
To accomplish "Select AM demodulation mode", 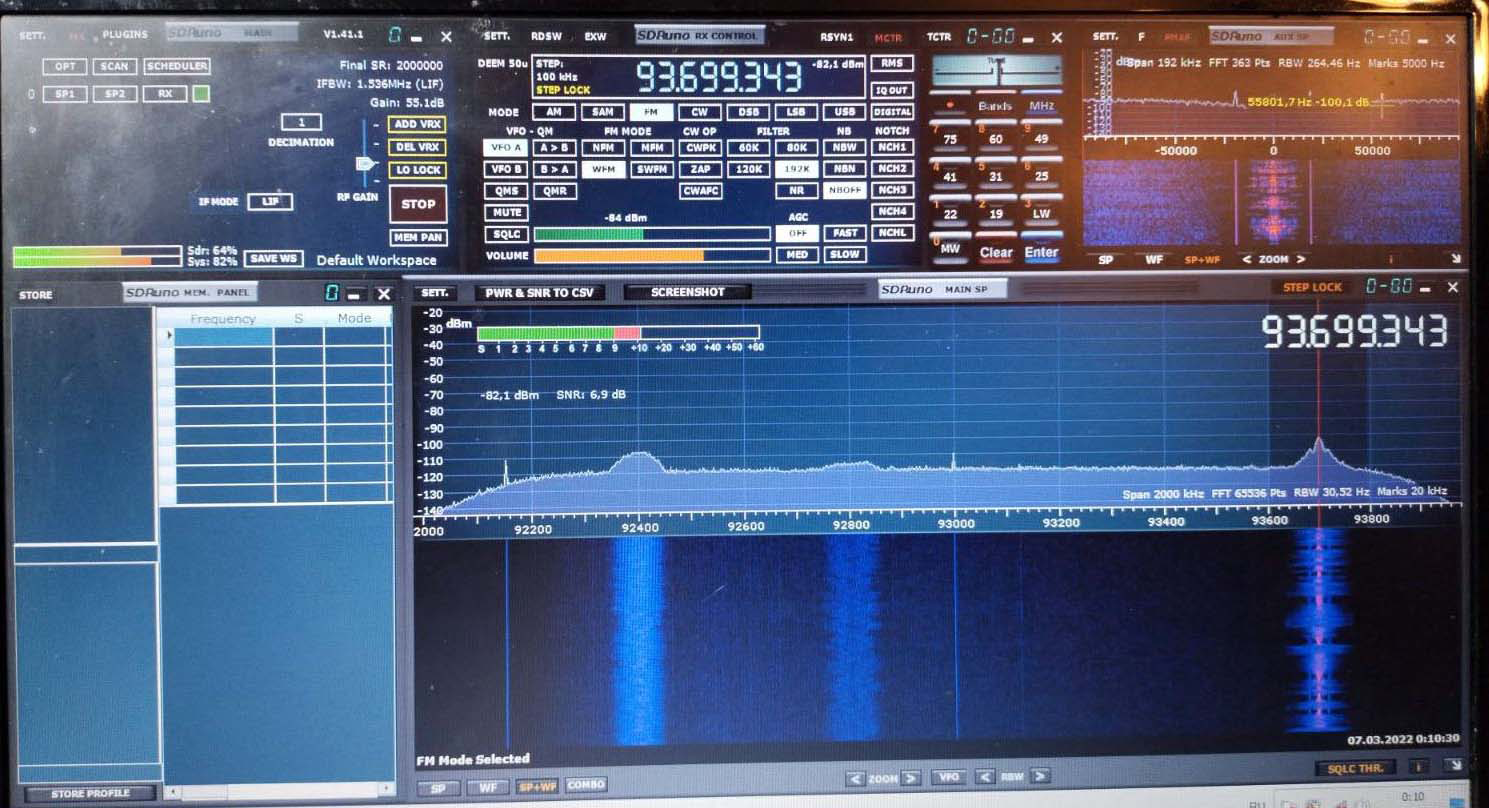I will 553,112.
